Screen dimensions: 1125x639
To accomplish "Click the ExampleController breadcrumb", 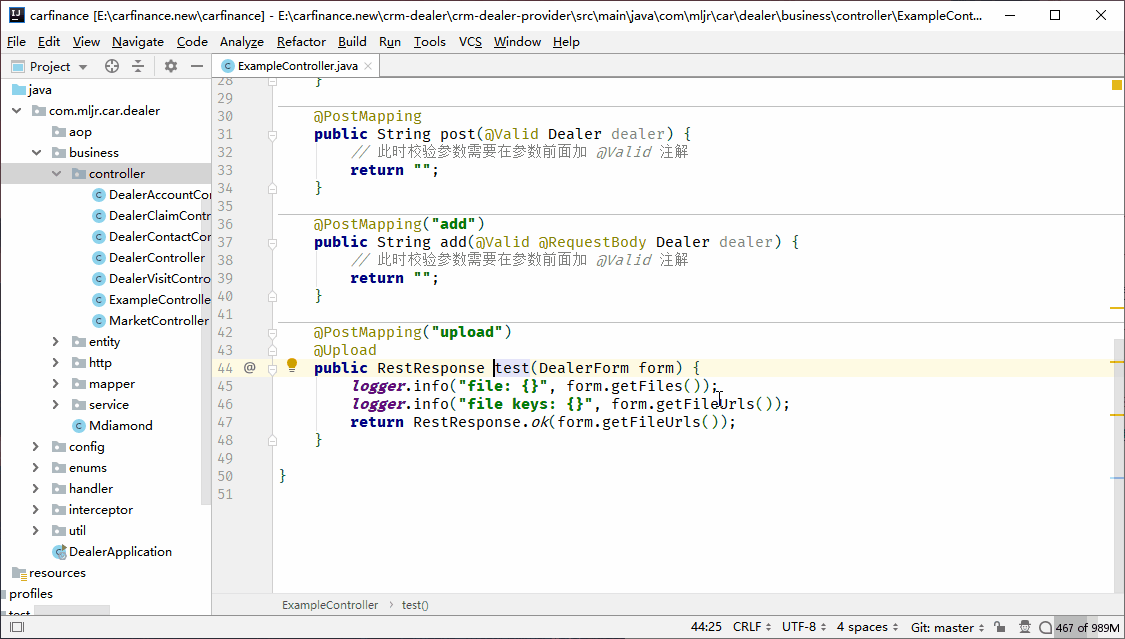I will pos(330,605).
